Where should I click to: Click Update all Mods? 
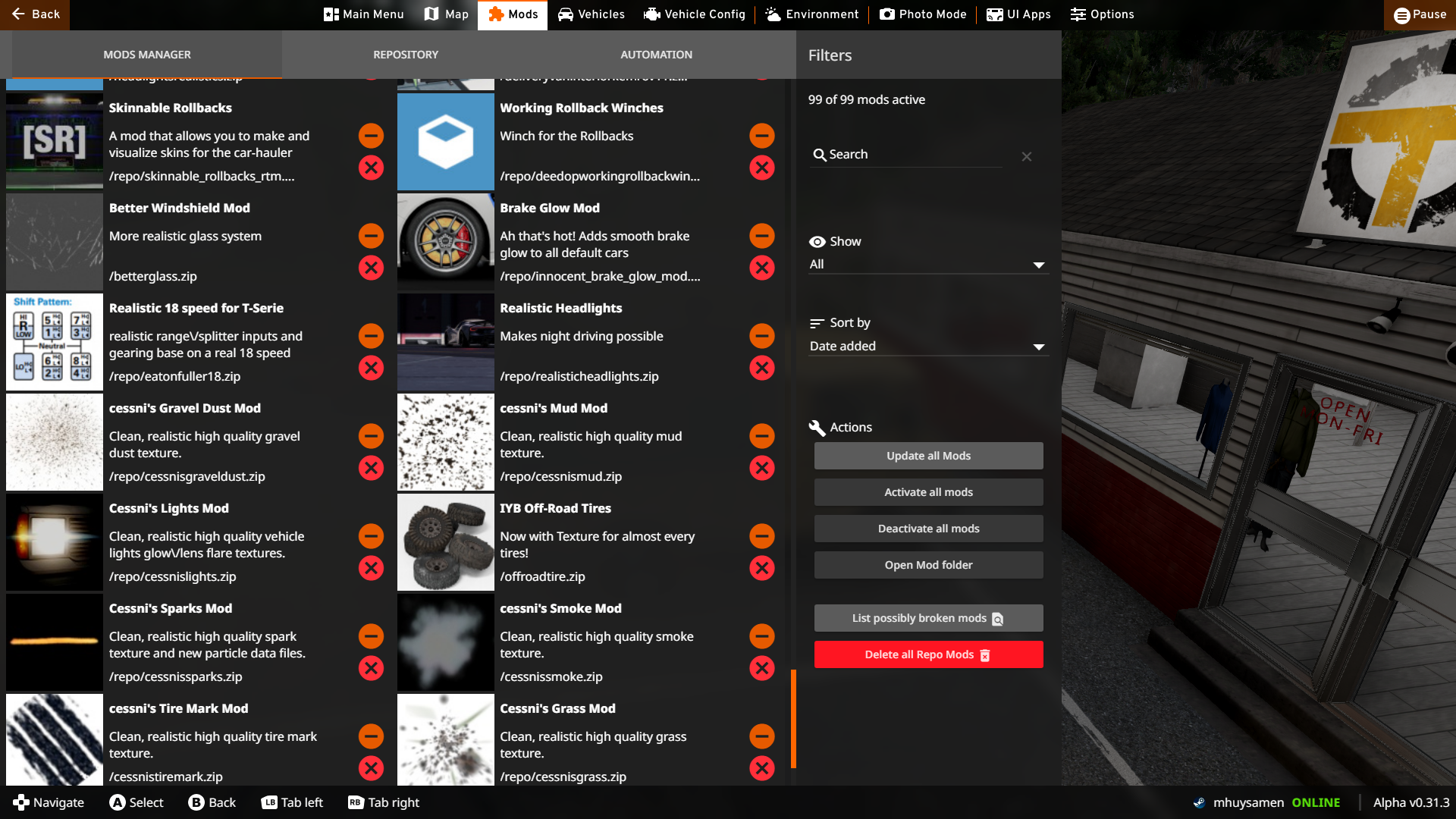pos(928,456)
